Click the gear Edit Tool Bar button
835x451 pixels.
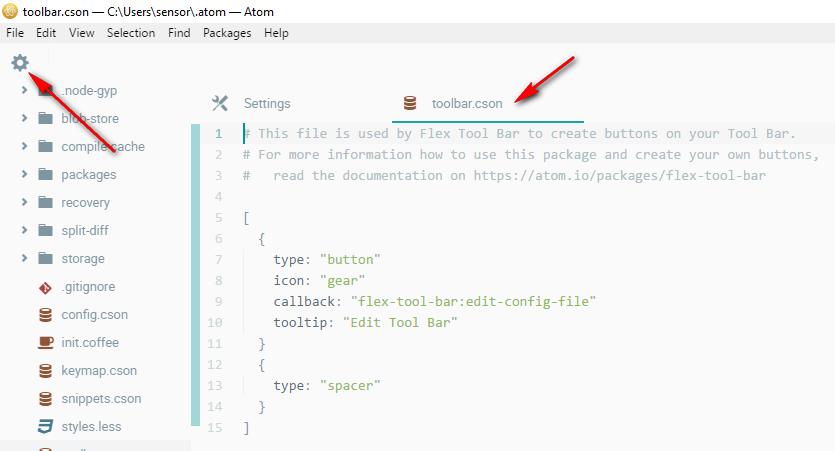20,63
